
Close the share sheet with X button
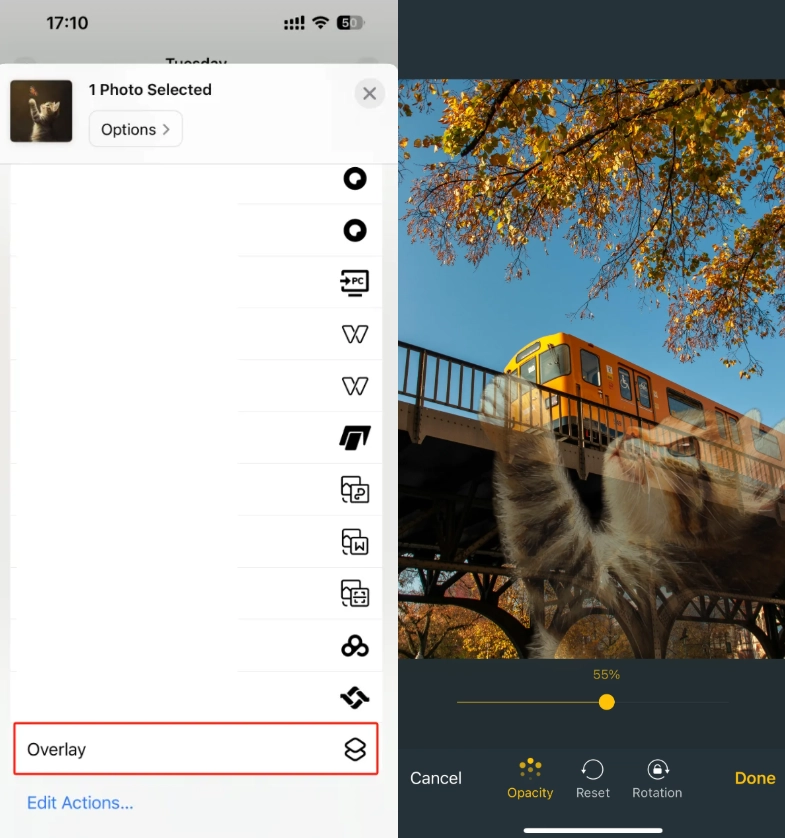tap(369, 94)
